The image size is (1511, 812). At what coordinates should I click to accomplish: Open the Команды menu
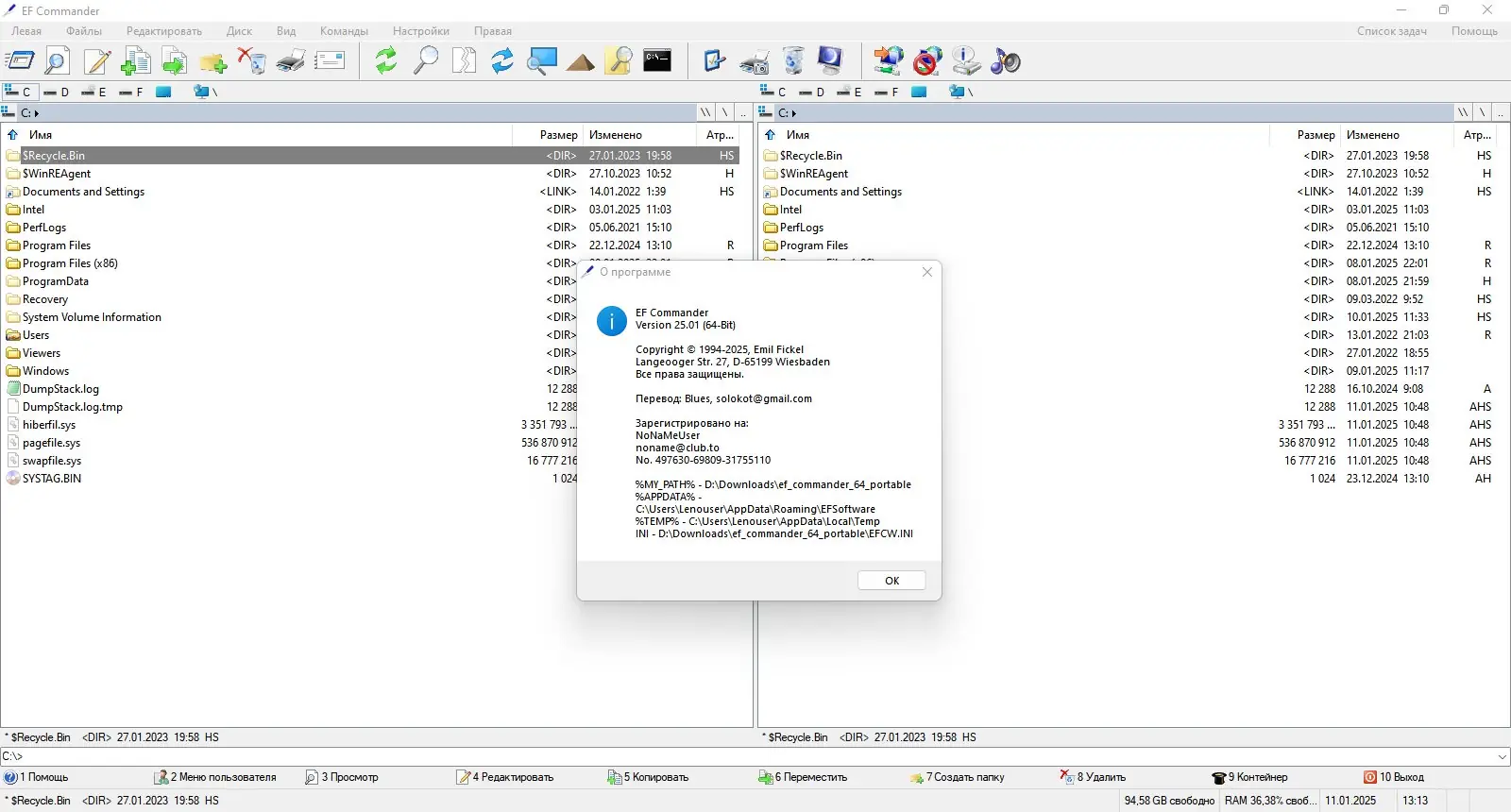point(344,31)
